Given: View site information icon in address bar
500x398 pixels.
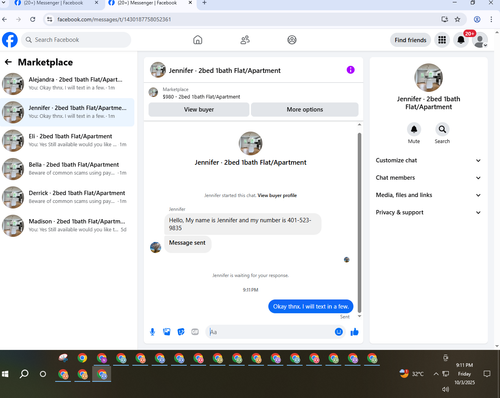Looking at the screenshot, I should [50, 19].
